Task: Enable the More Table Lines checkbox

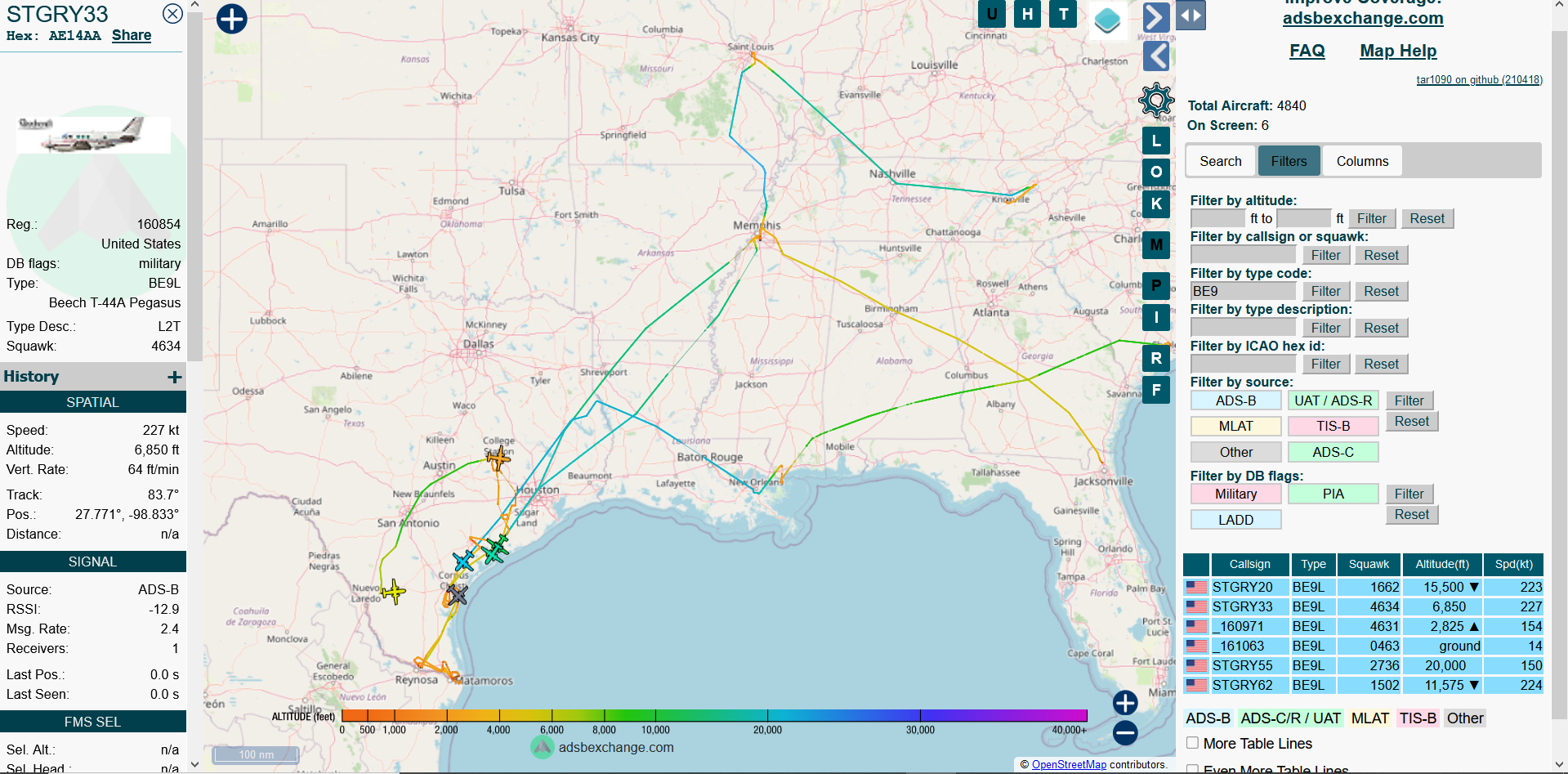Action: pos(1192,743)
